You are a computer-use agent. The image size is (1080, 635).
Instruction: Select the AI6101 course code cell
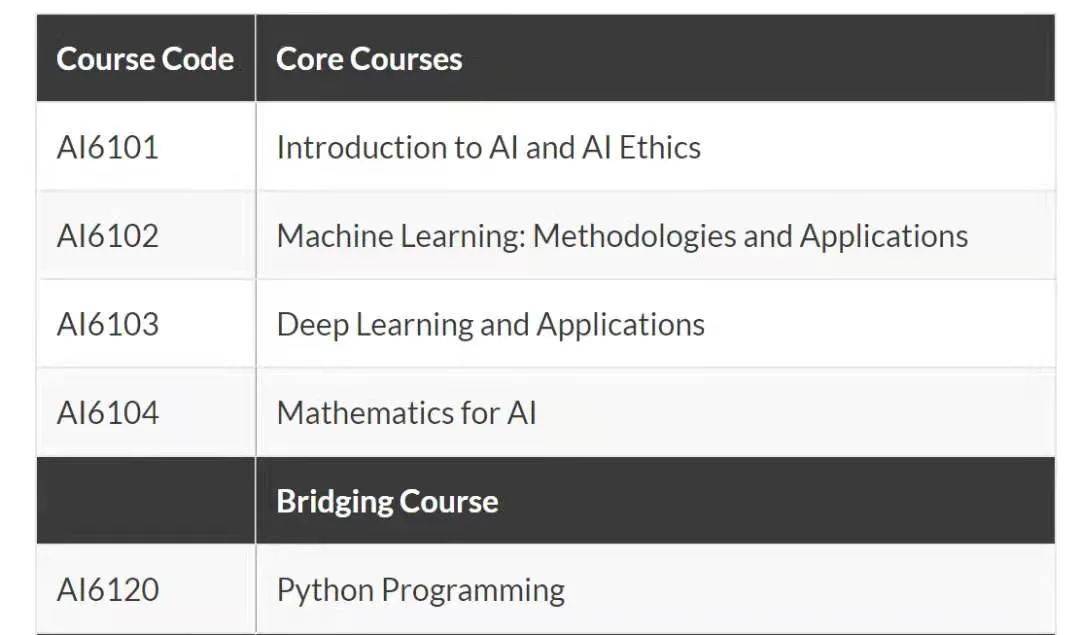coord(108,148)
